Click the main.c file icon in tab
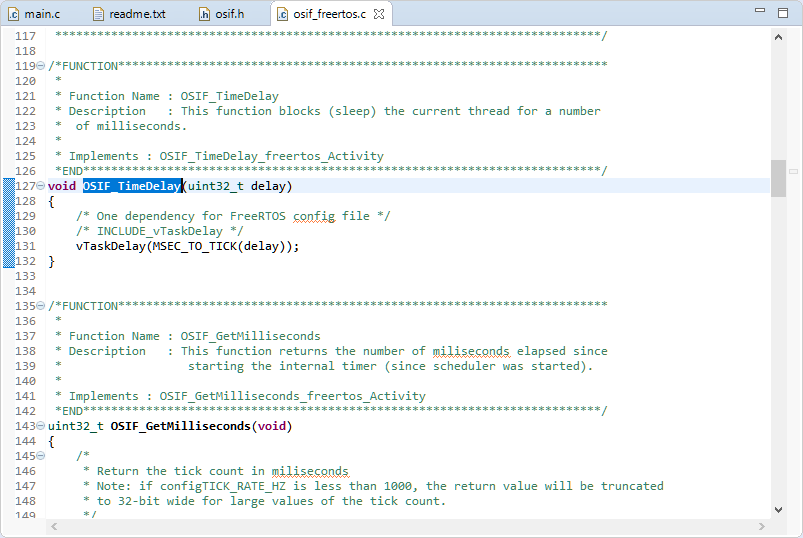Image resolution: width=803 pixels, height=538 pixels. point(15,14)
